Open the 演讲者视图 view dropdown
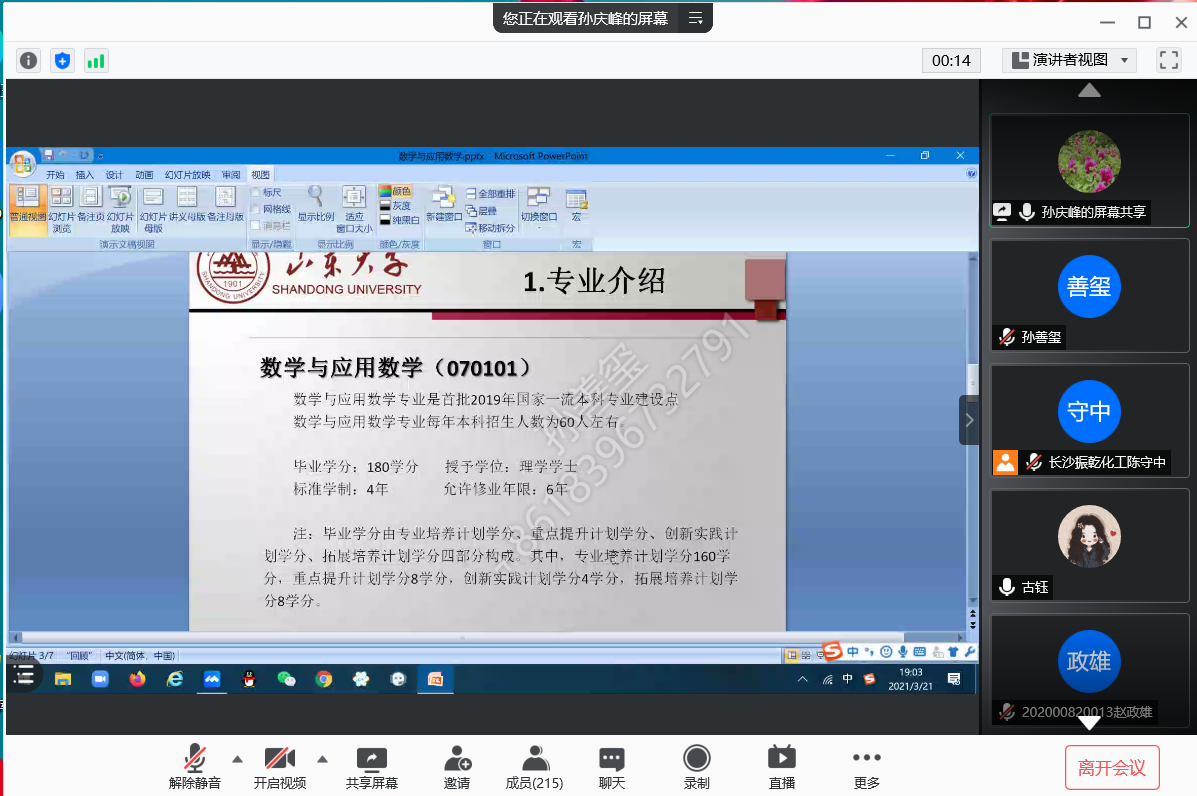Screen dimensions: 1197x796 pos(1069,60)
